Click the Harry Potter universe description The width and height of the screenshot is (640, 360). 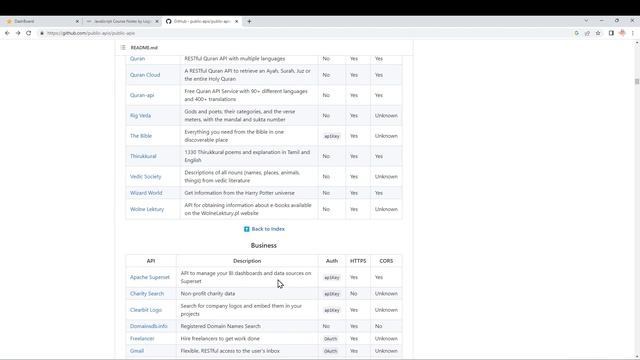coord(239,193)
